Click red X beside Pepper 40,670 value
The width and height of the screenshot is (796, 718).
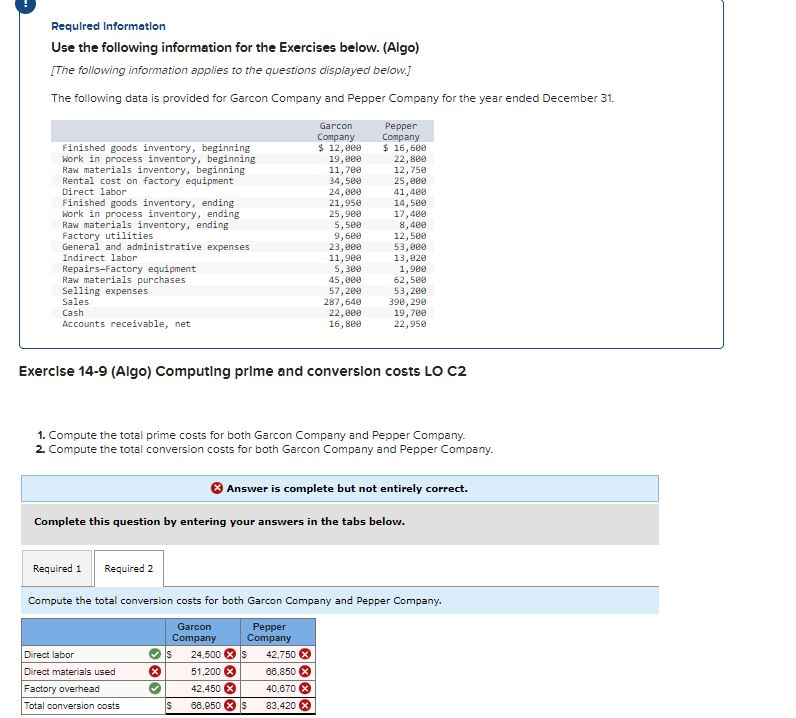pos(305,689)
